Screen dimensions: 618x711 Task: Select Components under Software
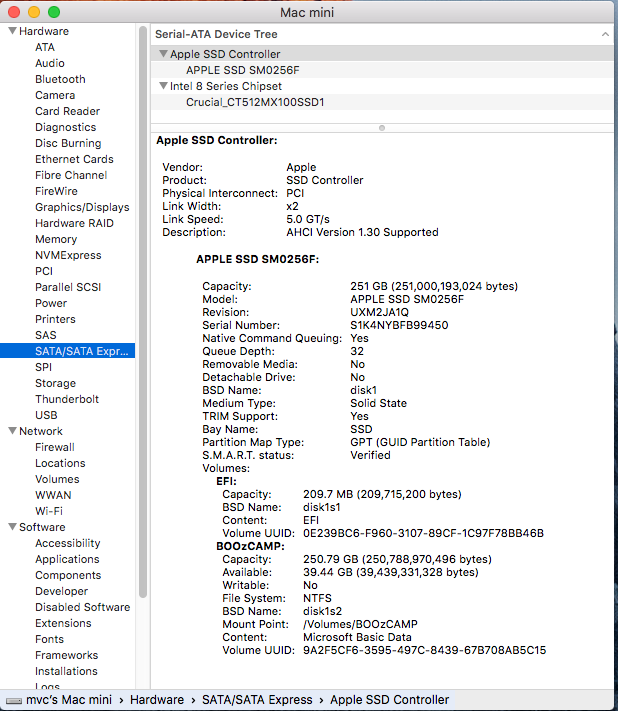pyautogui.click(x=68, y=575)
